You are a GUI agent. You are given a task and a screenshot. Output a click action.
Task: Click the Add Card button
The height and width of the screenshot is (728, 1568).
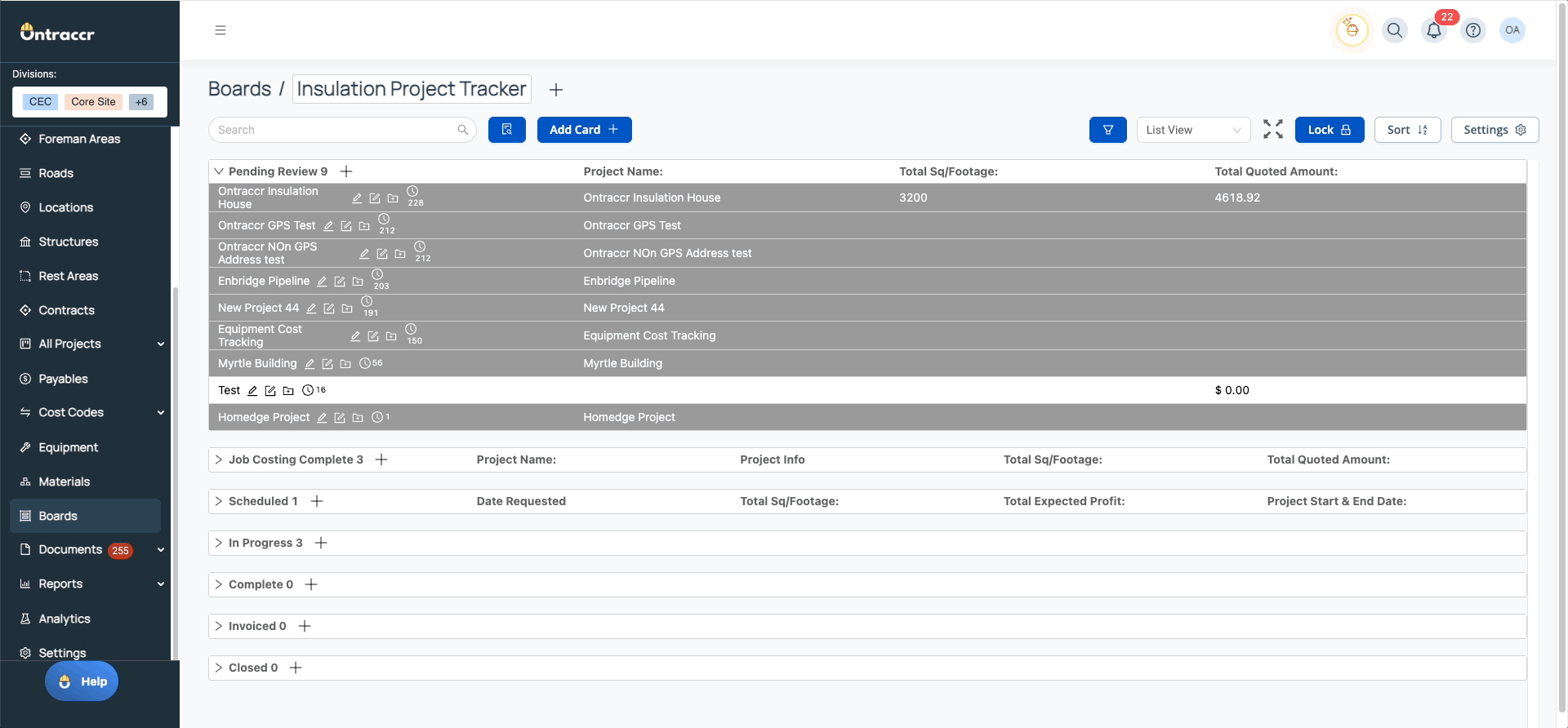pyautogui.click(x=584, y=130)
